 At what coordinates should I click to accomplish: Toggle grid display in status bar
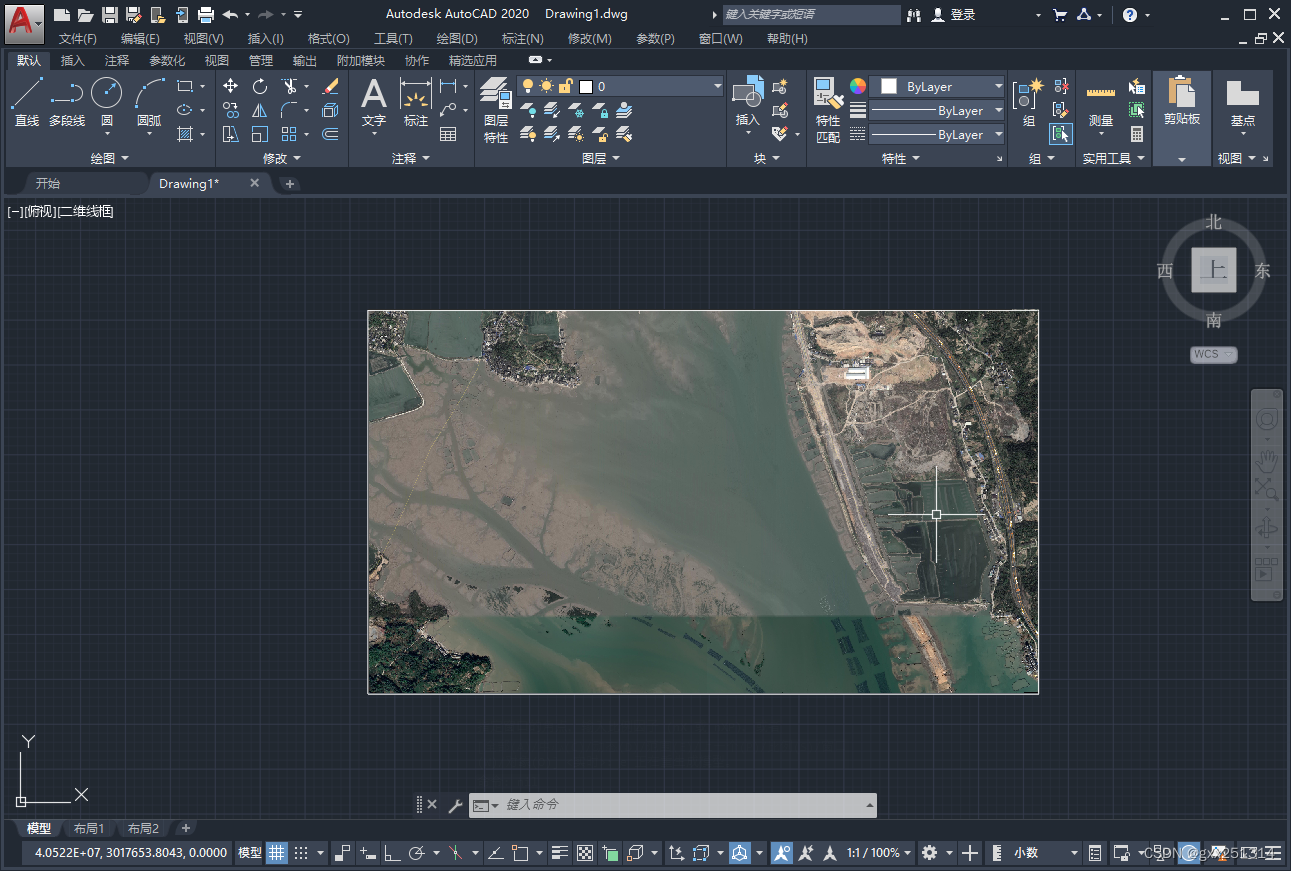pos(276,853)
